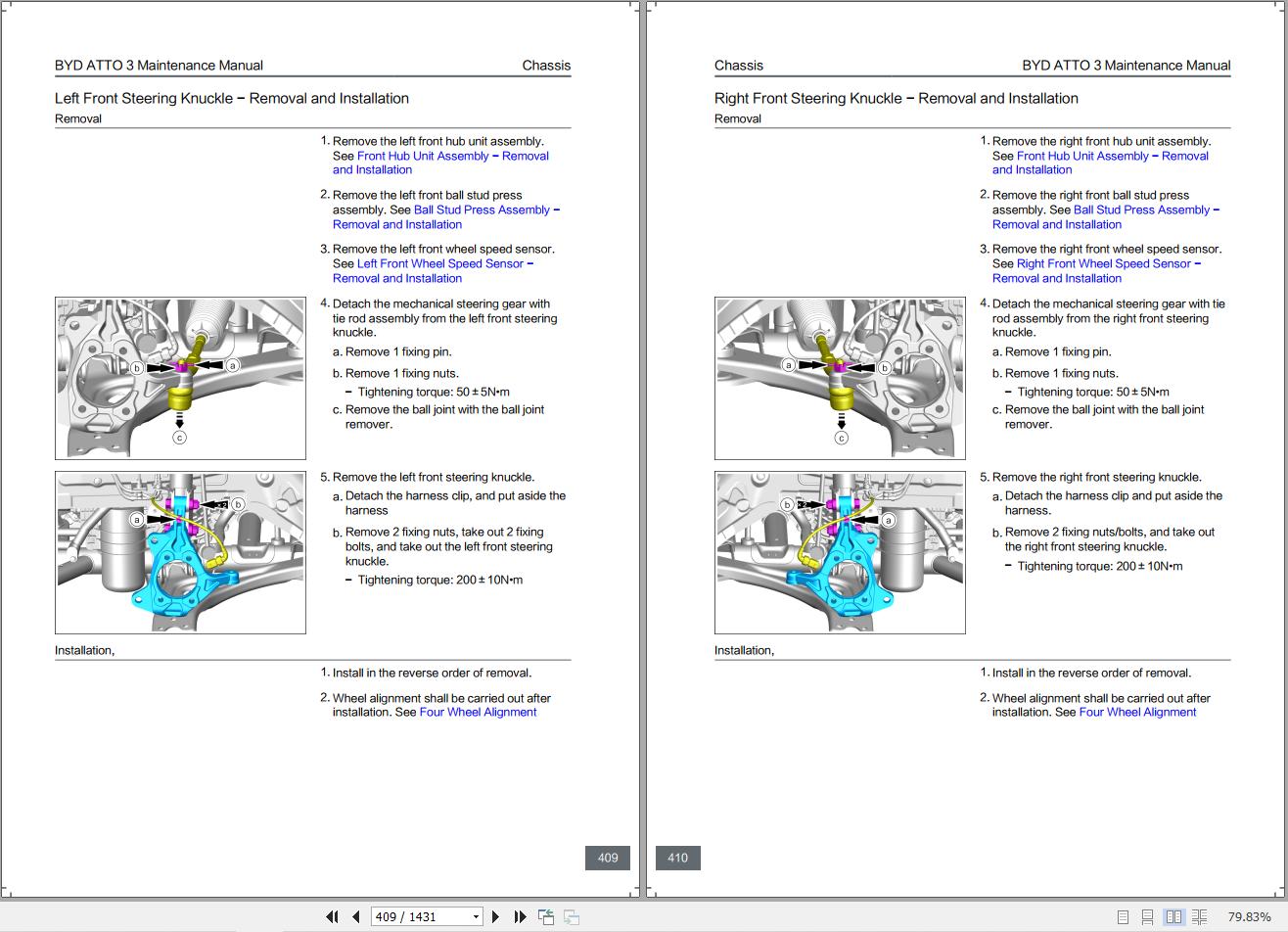Viewport: 1288px width, 932px height.
Task: Click the 'Chassis' header on the left page
Action: [546, 66]
